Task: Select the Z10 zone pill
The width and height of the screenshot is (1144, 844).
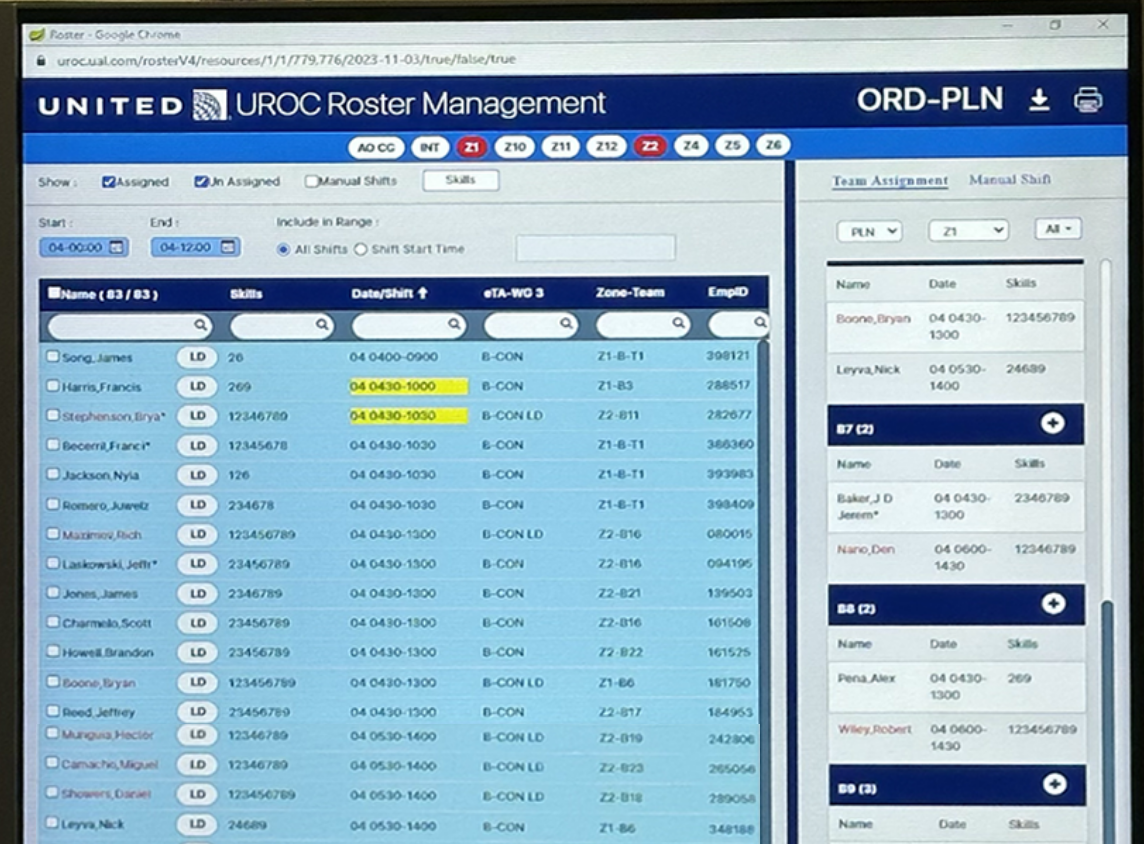Action: [515, 147]
